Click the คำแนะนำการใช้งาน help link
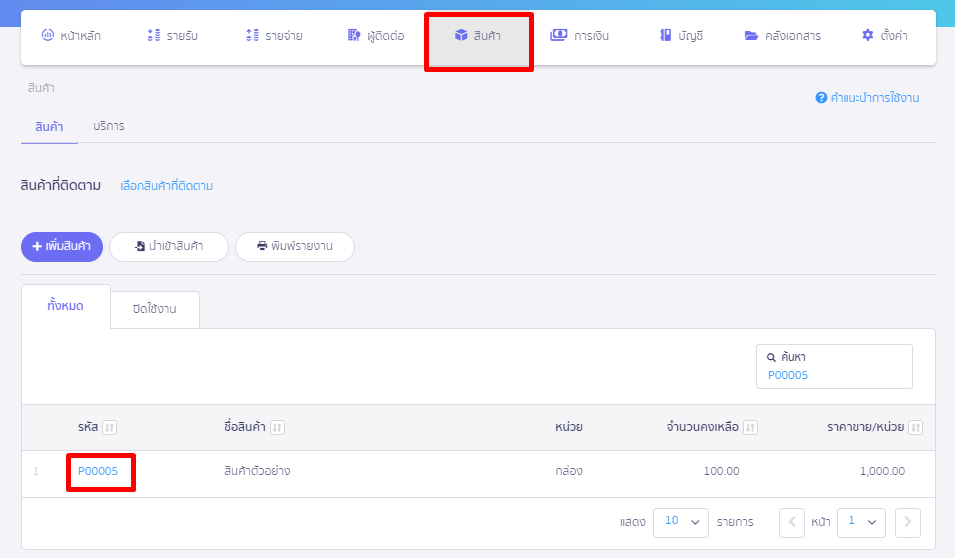Screen dimensions: 955x558 [x=867, y=98]
